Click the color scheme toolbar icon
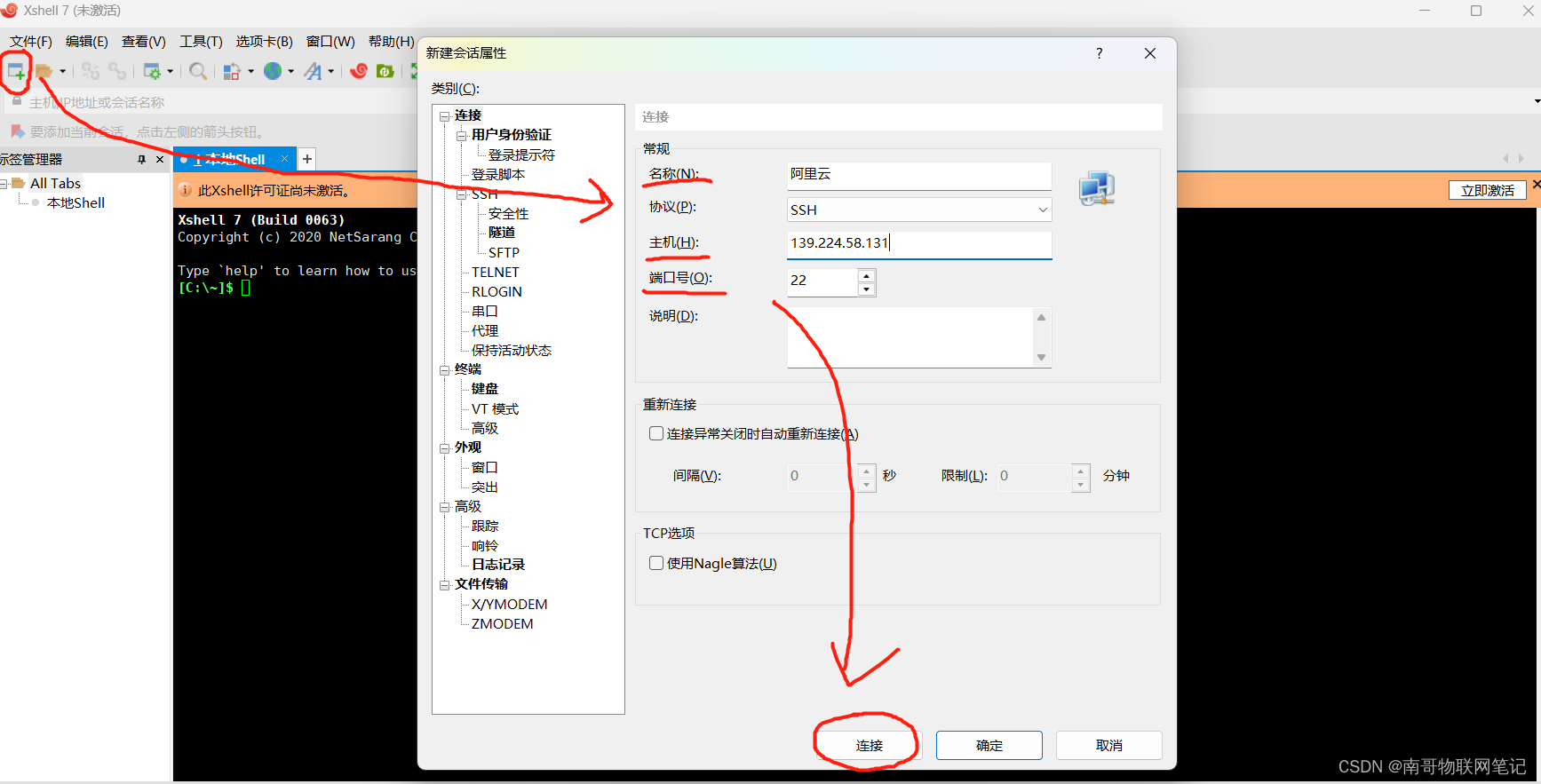Screen dimensions: 1541x784 [x=232, y=71]
